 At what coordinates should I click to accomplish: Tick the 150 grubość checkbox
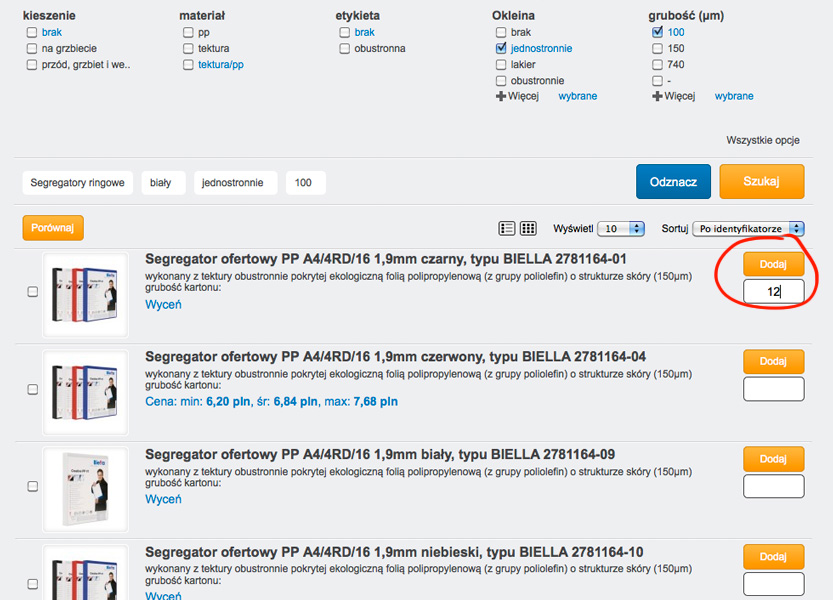pos(657,48)
